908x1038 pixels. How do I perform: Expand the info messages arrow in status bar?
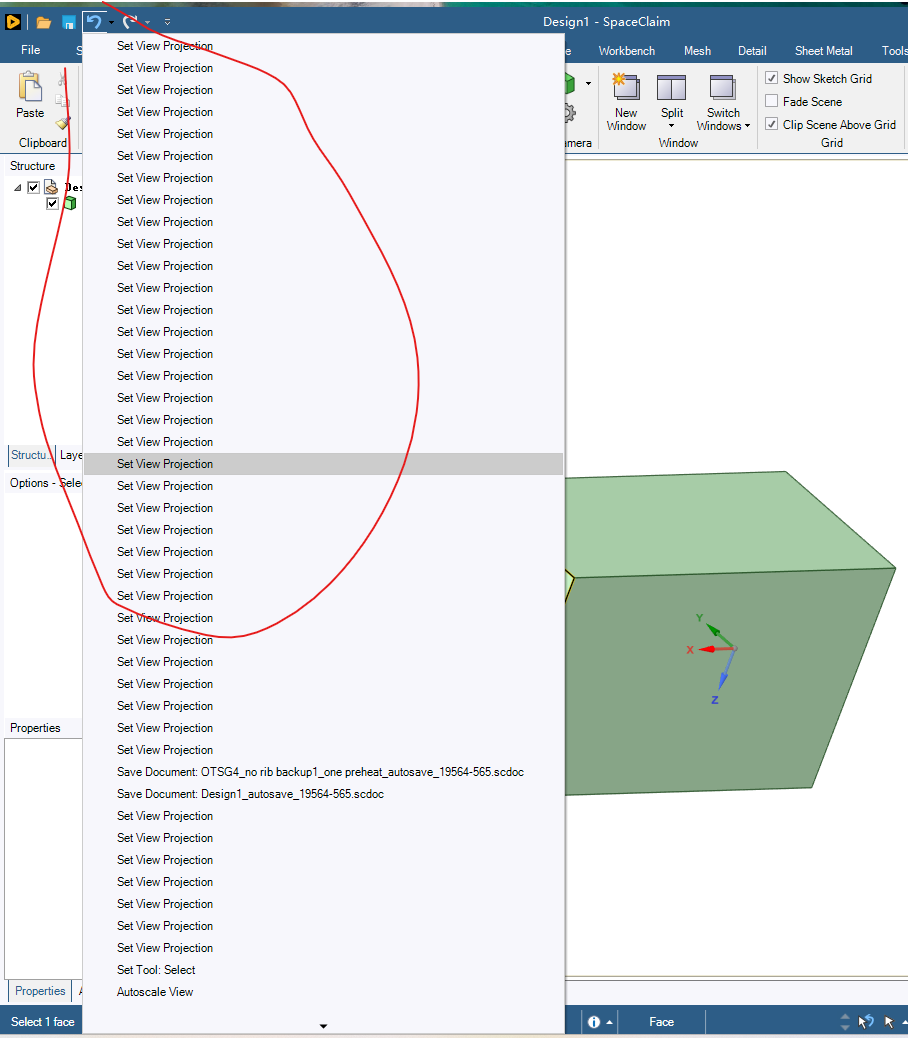(x=609, y=1023)
